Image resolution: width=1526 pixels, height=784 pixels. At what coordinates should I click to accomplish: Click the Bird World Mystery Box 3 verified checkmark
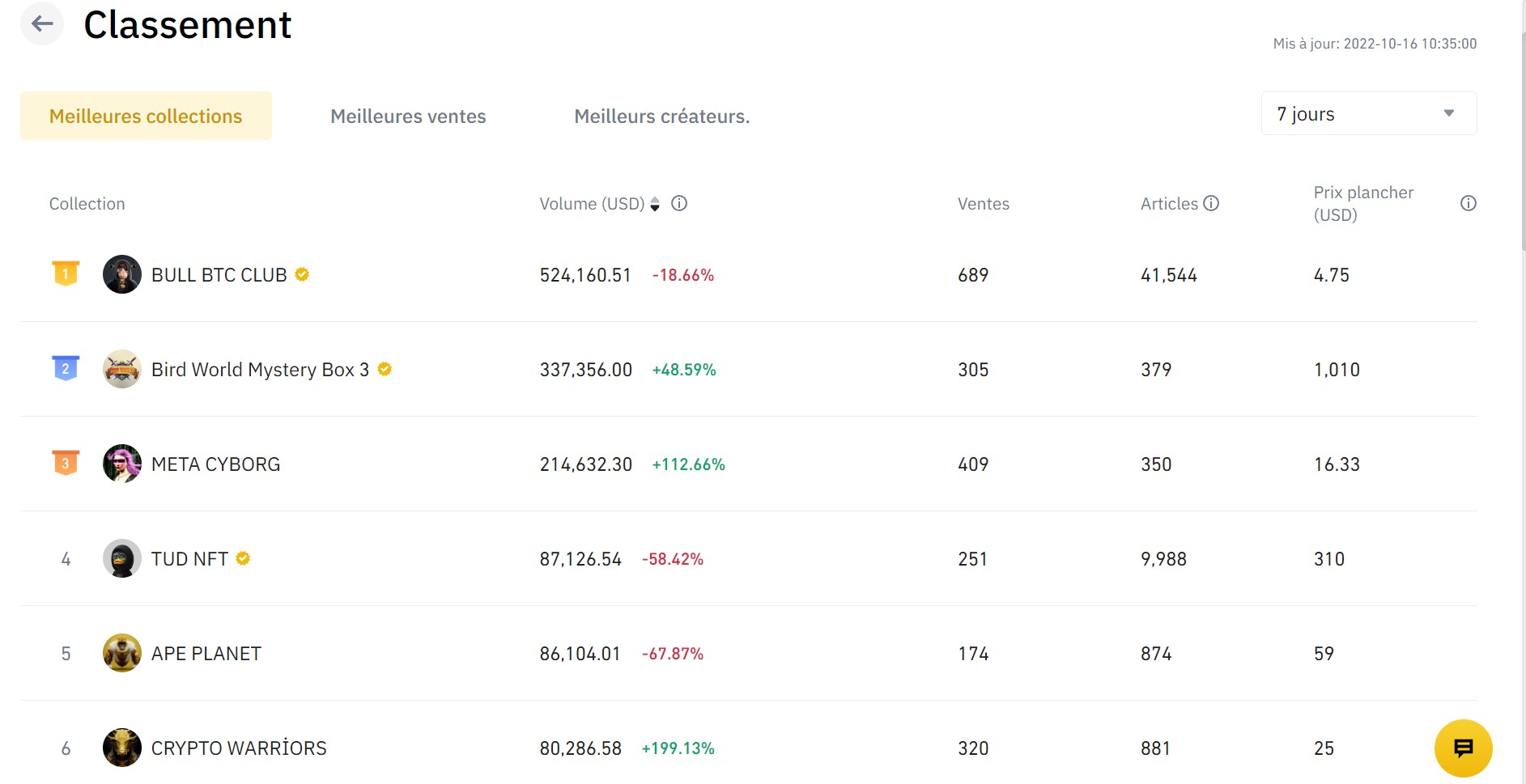385,369
